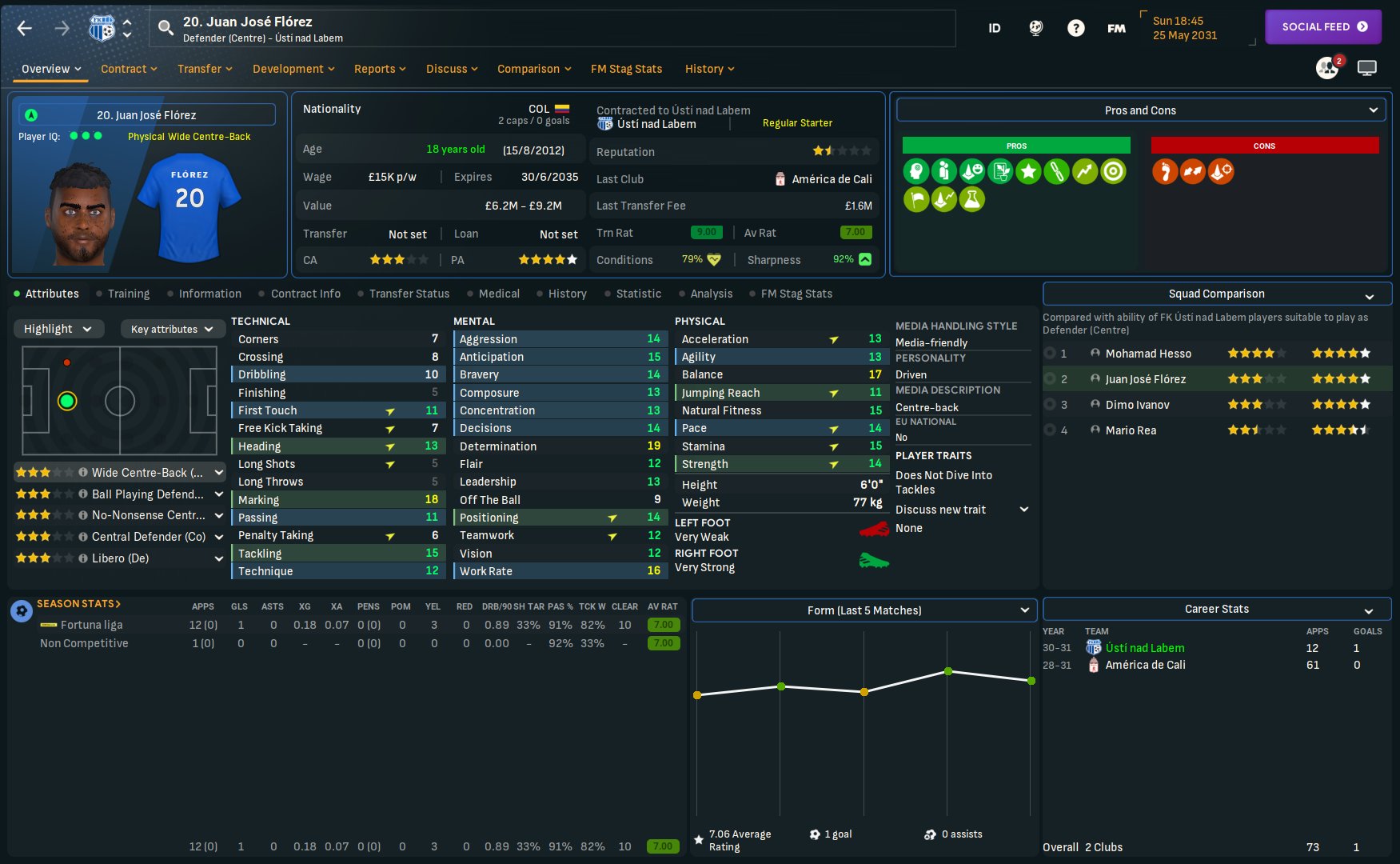
Task: Select the Dimo Ivanov comparison radio circle
Action: [1050, 404]
